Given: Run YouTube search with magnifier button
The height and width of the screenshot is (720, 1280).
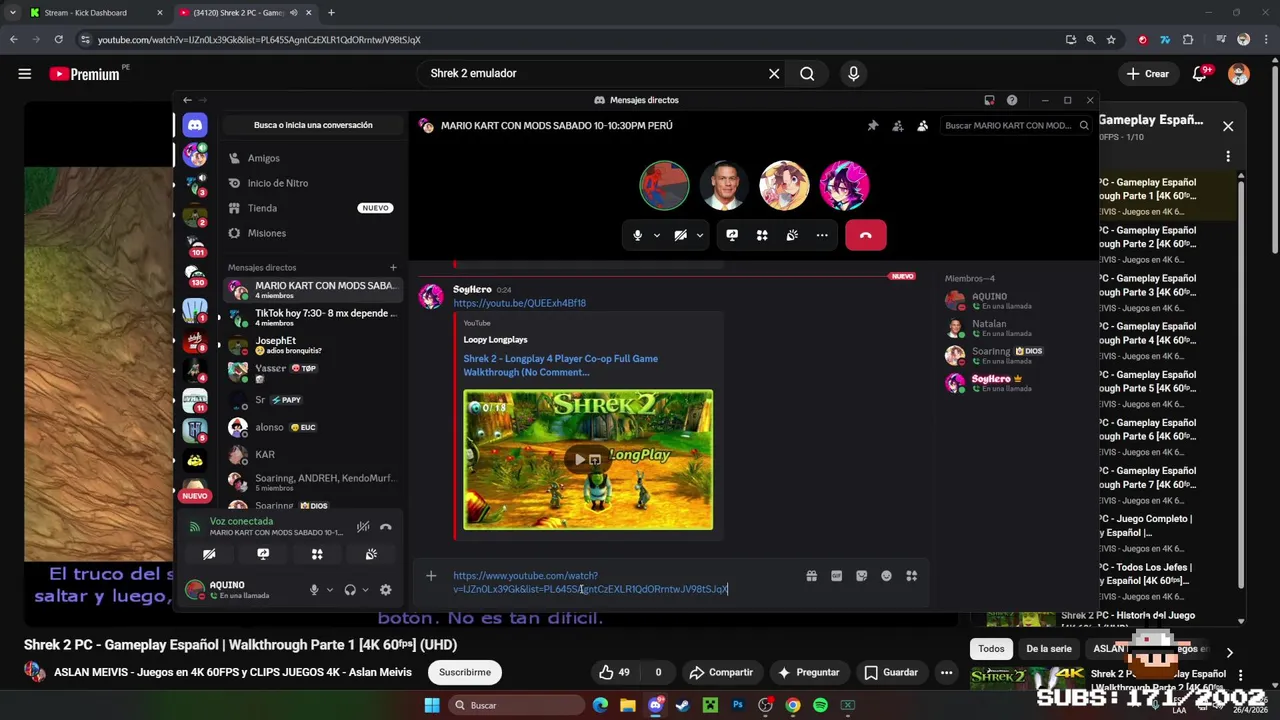Looking at the screenshot, I should [x=807, y=73].
